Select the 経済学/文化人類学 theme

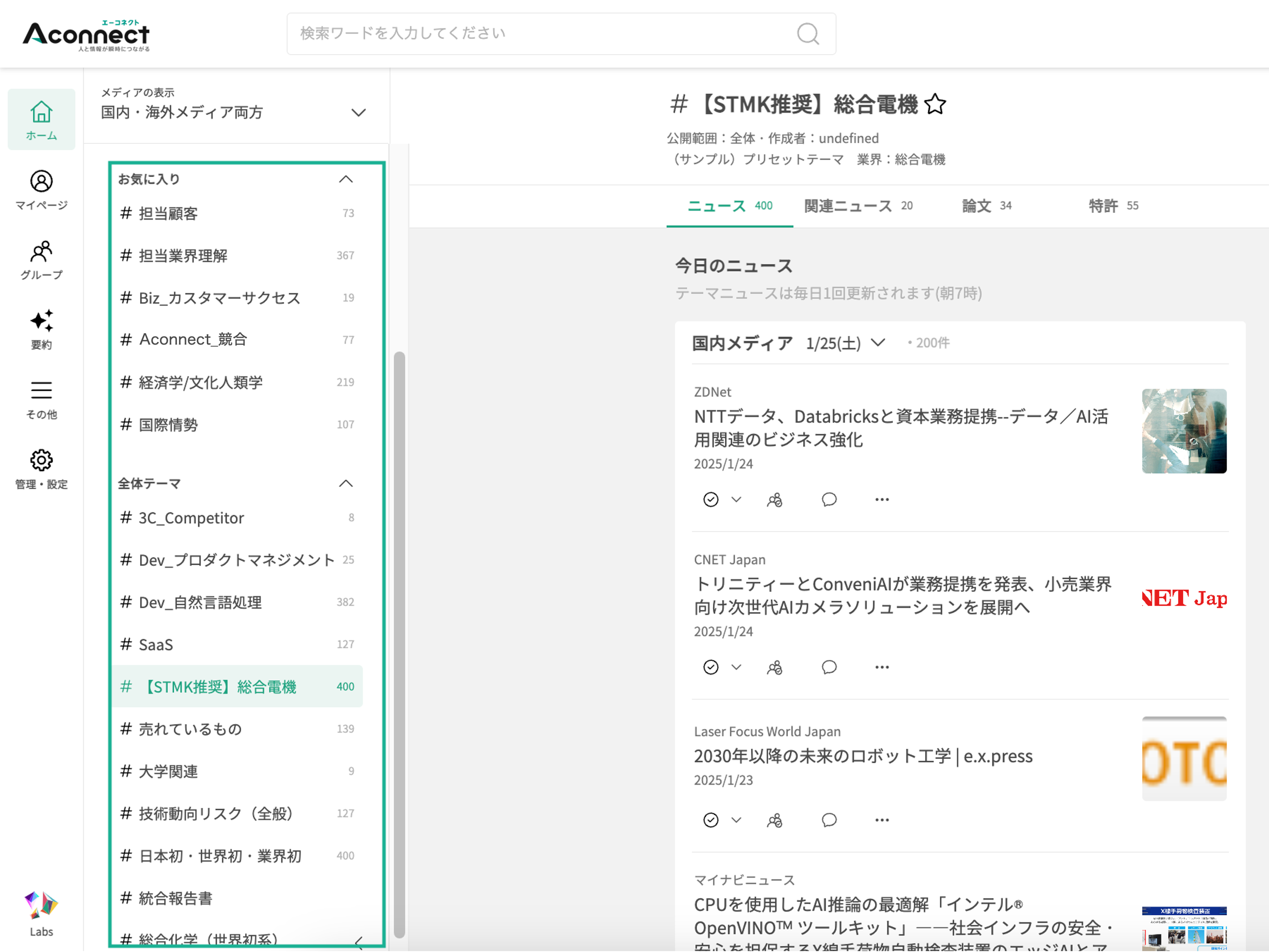coord(237,382)
